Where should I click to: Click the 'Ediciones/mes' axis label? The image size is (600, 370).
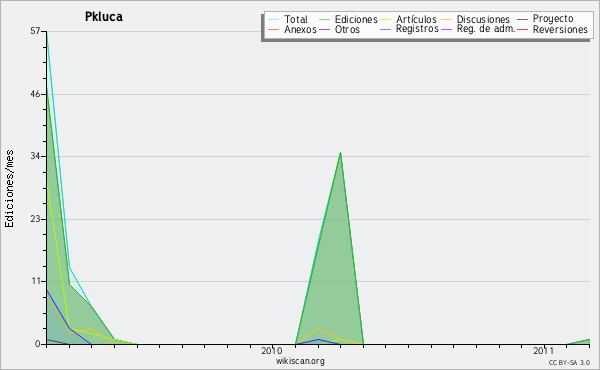click(x=9, y=189)
